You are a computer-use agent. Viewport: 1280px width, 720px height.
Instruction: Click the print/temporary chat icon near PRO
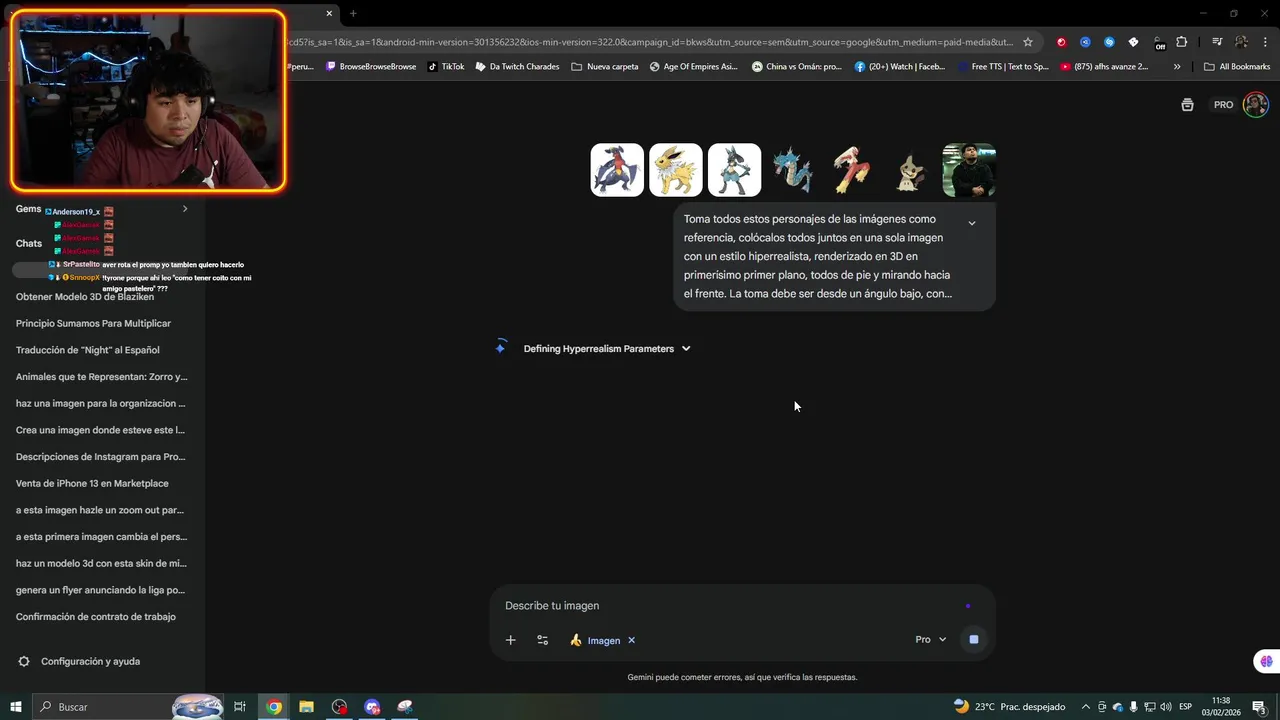[x=1187, y=105]
